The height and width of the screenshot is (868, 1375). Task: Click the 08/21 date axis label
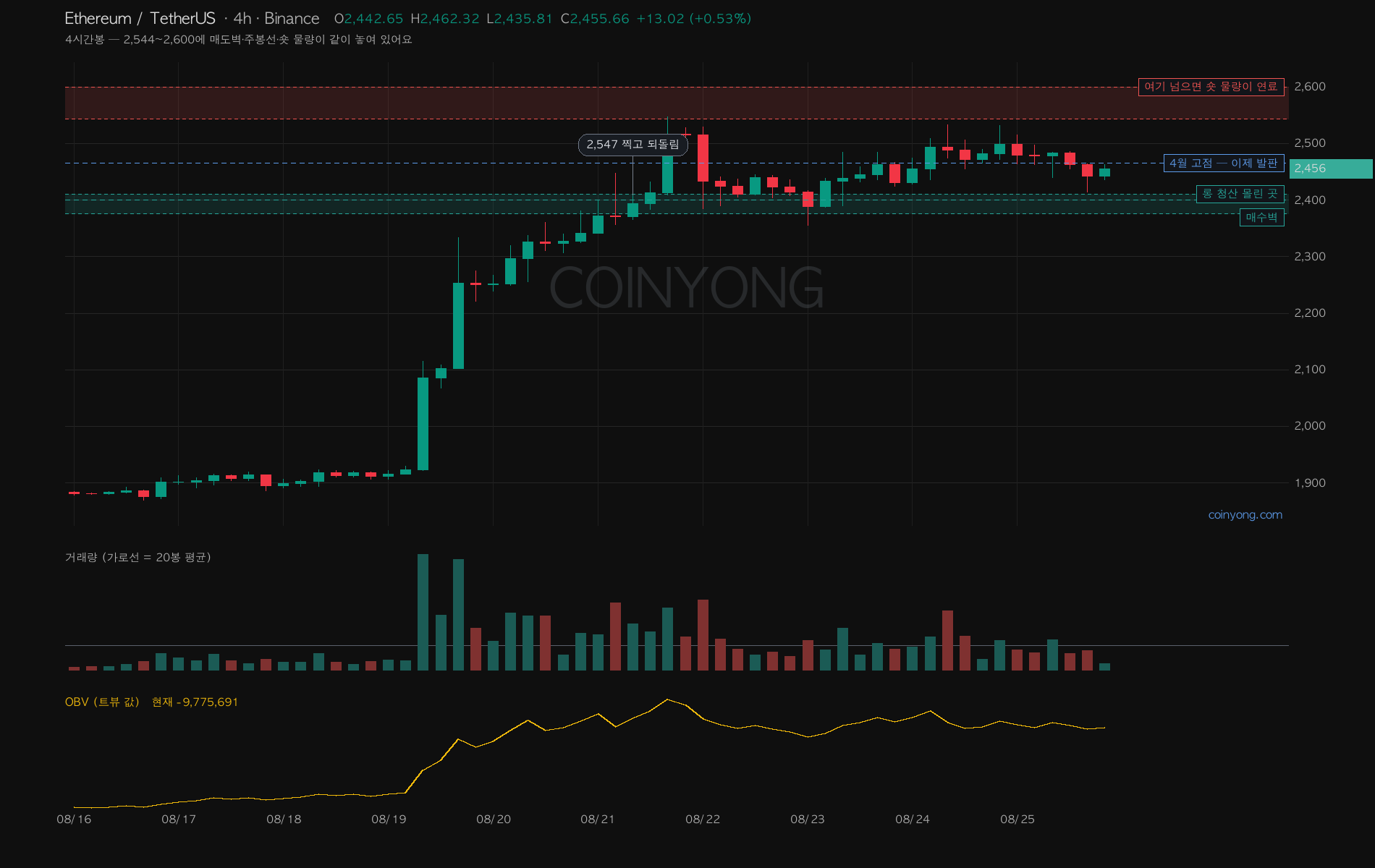598,820
